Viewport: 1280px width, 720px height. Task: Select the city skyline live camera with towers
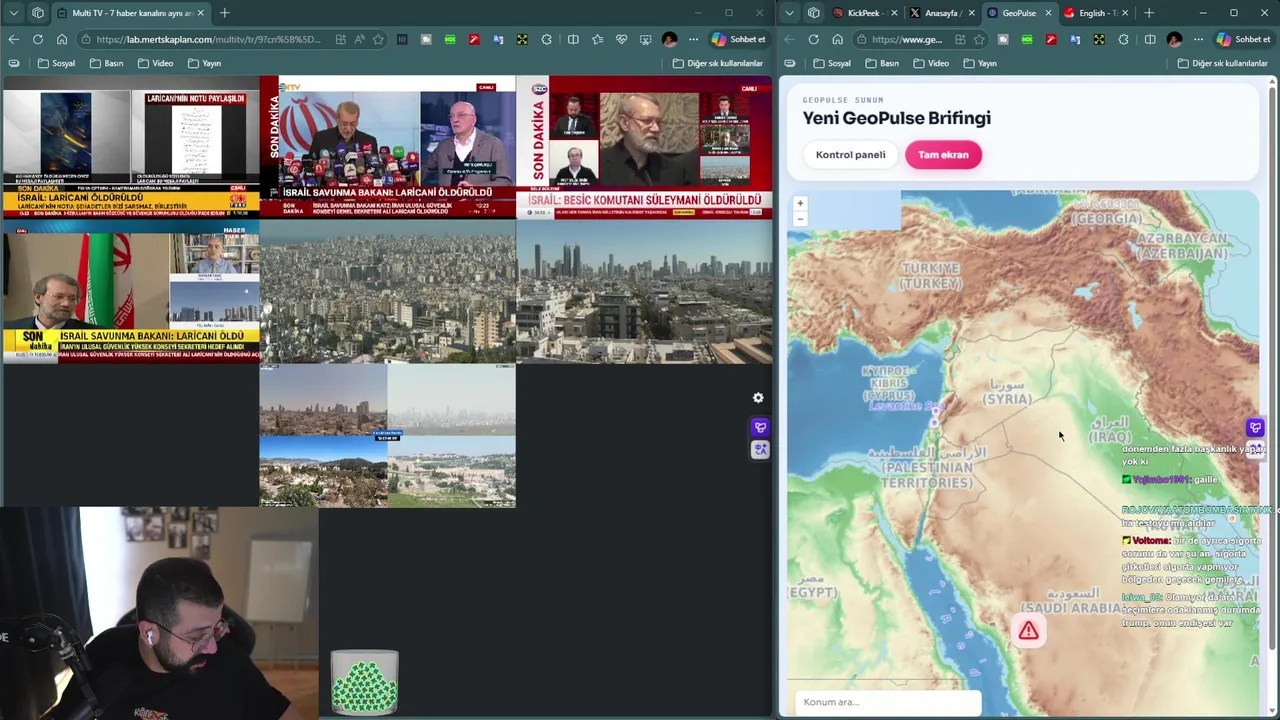click(x=645, y=291)
